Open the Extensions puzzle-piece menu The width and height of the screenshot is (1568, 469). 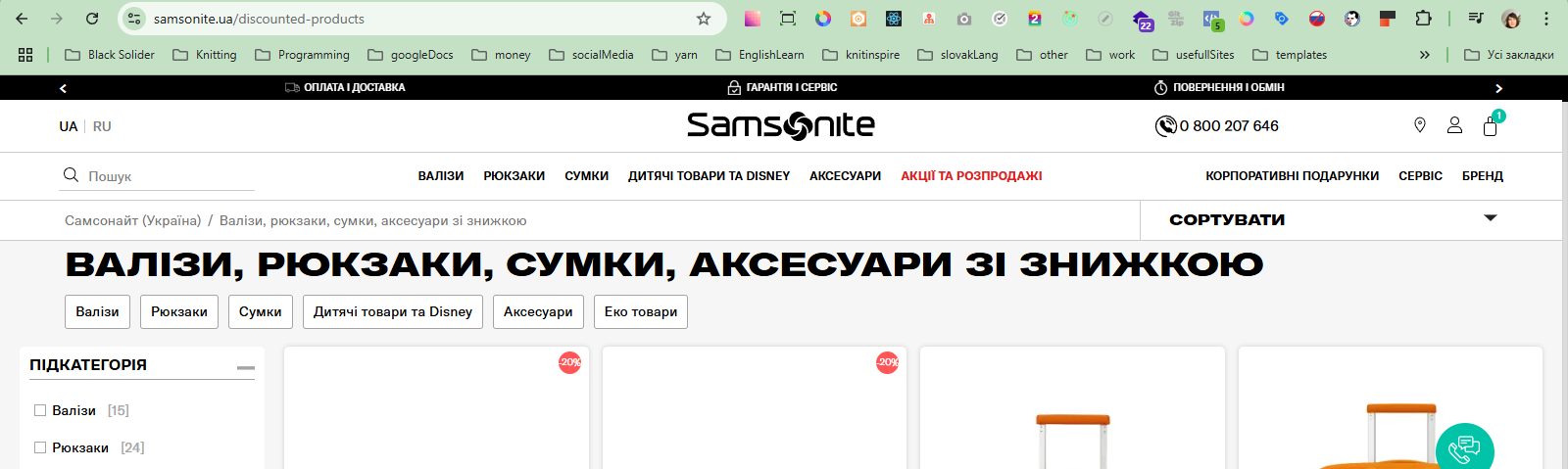click(x=1423, y=19)
